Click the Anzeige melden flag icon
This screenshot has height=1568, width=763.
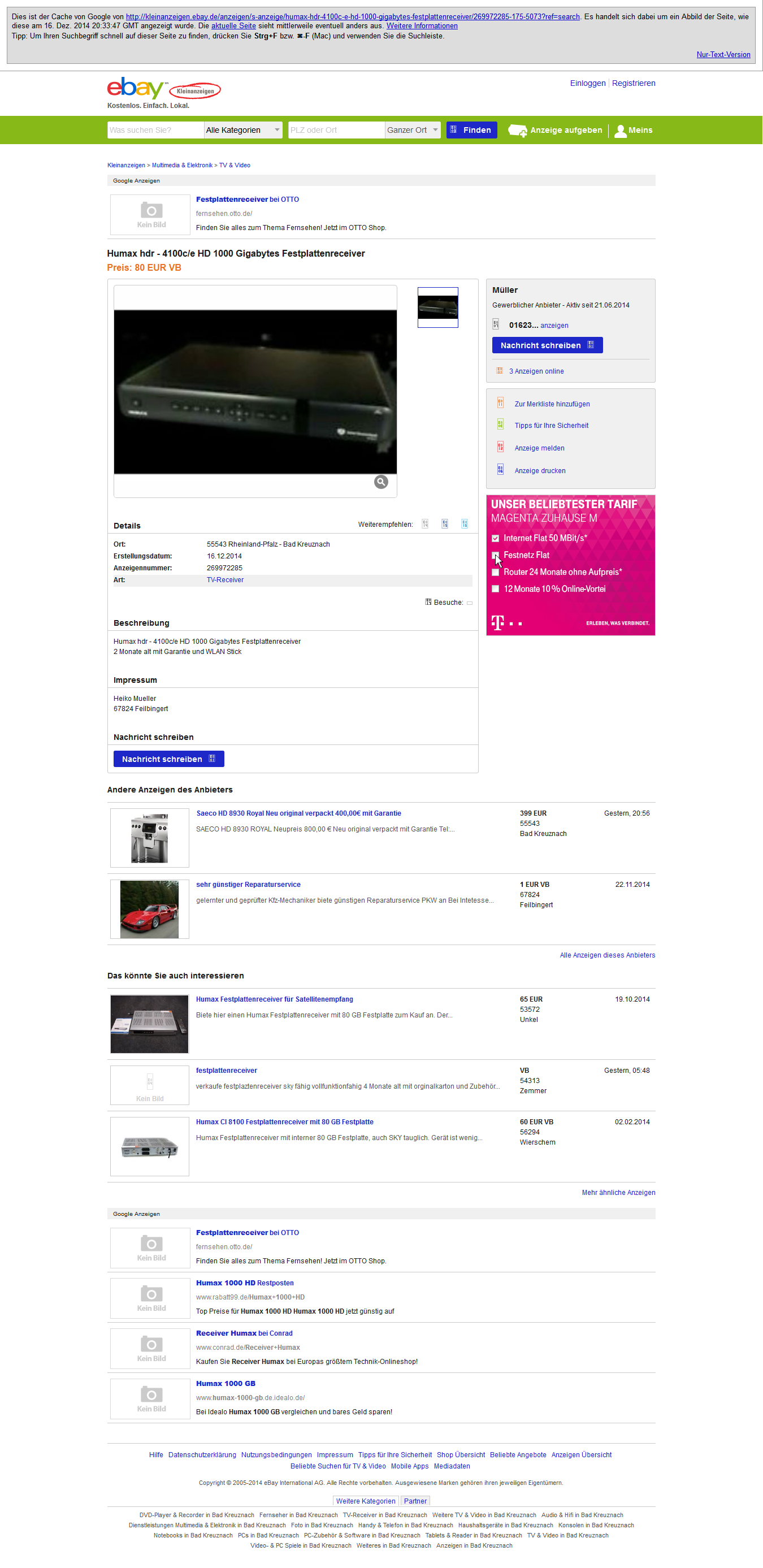tap(500, 447)
